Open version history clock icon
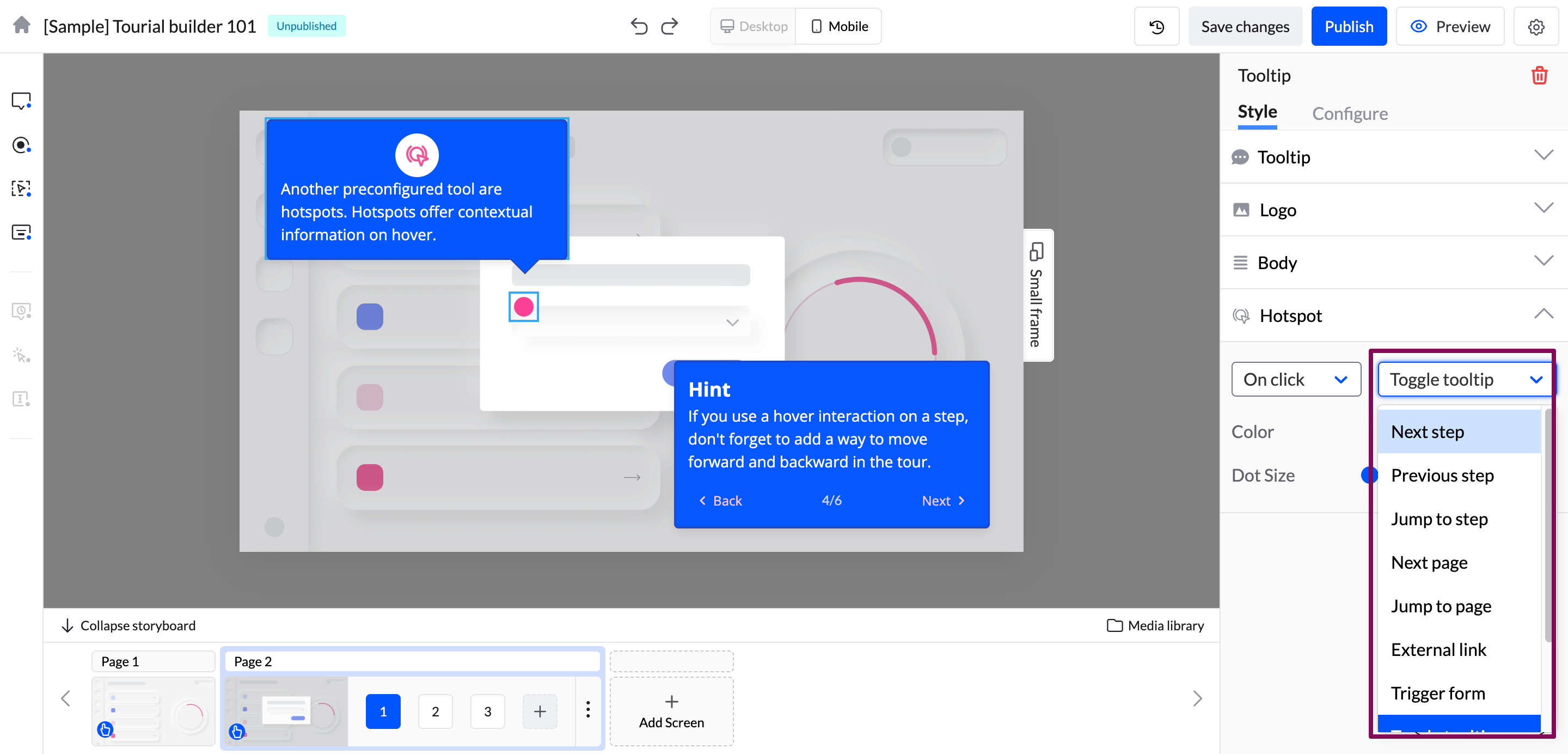Viewport: 1568px width, 754px height. [x=1156, y=27]
